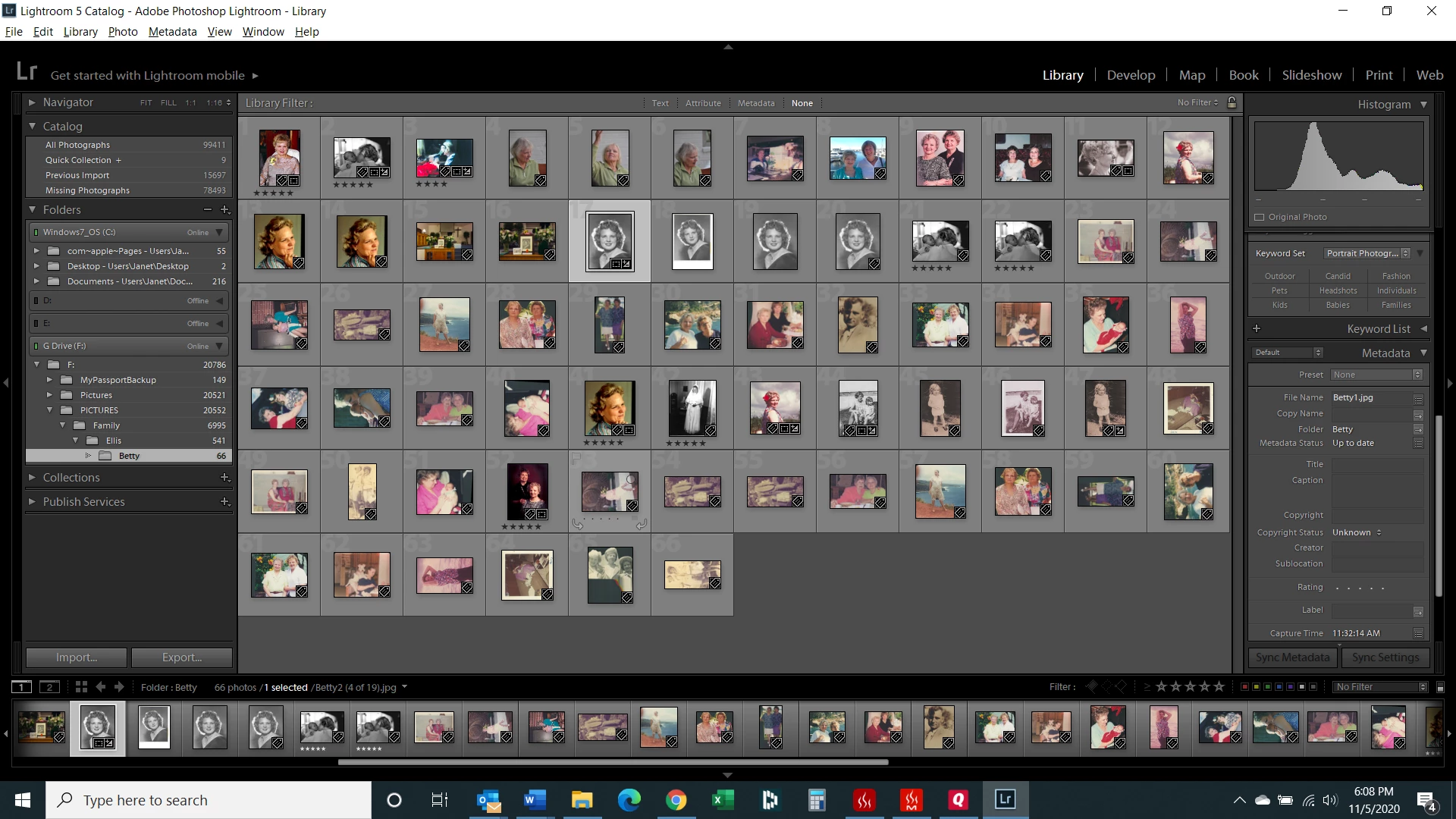Toggle the Headshots keyword
This screenshot has width=1456, height=819.
click(1338, 290)
